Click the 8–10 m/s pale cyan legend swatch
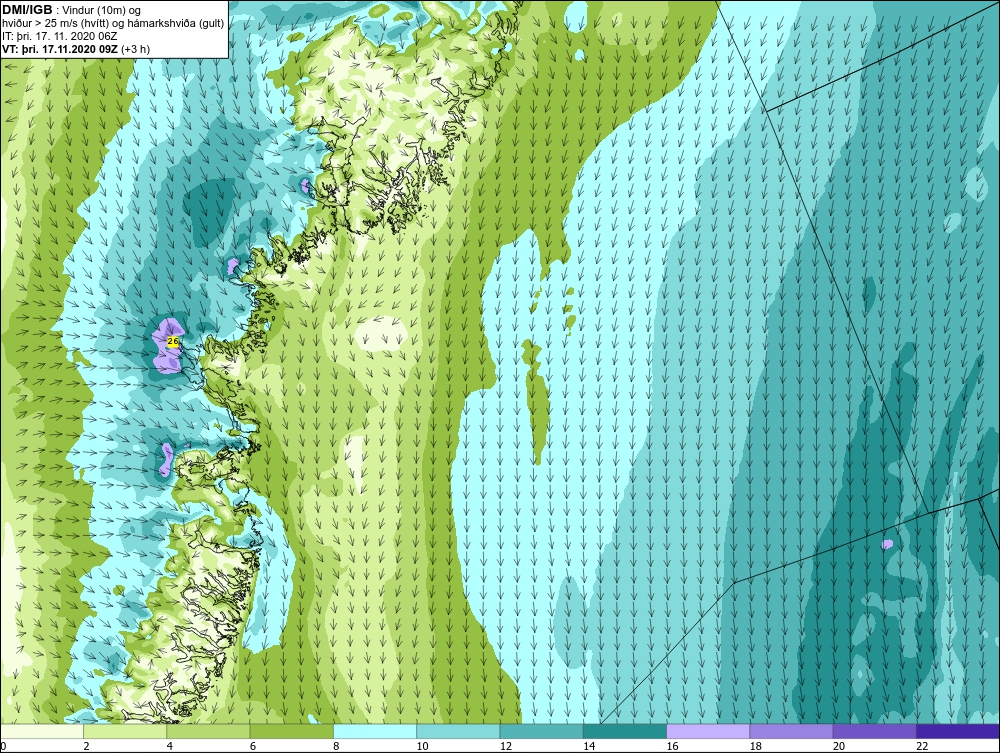The width and height of the screenshot is (1000, 753). pos(375,731)
